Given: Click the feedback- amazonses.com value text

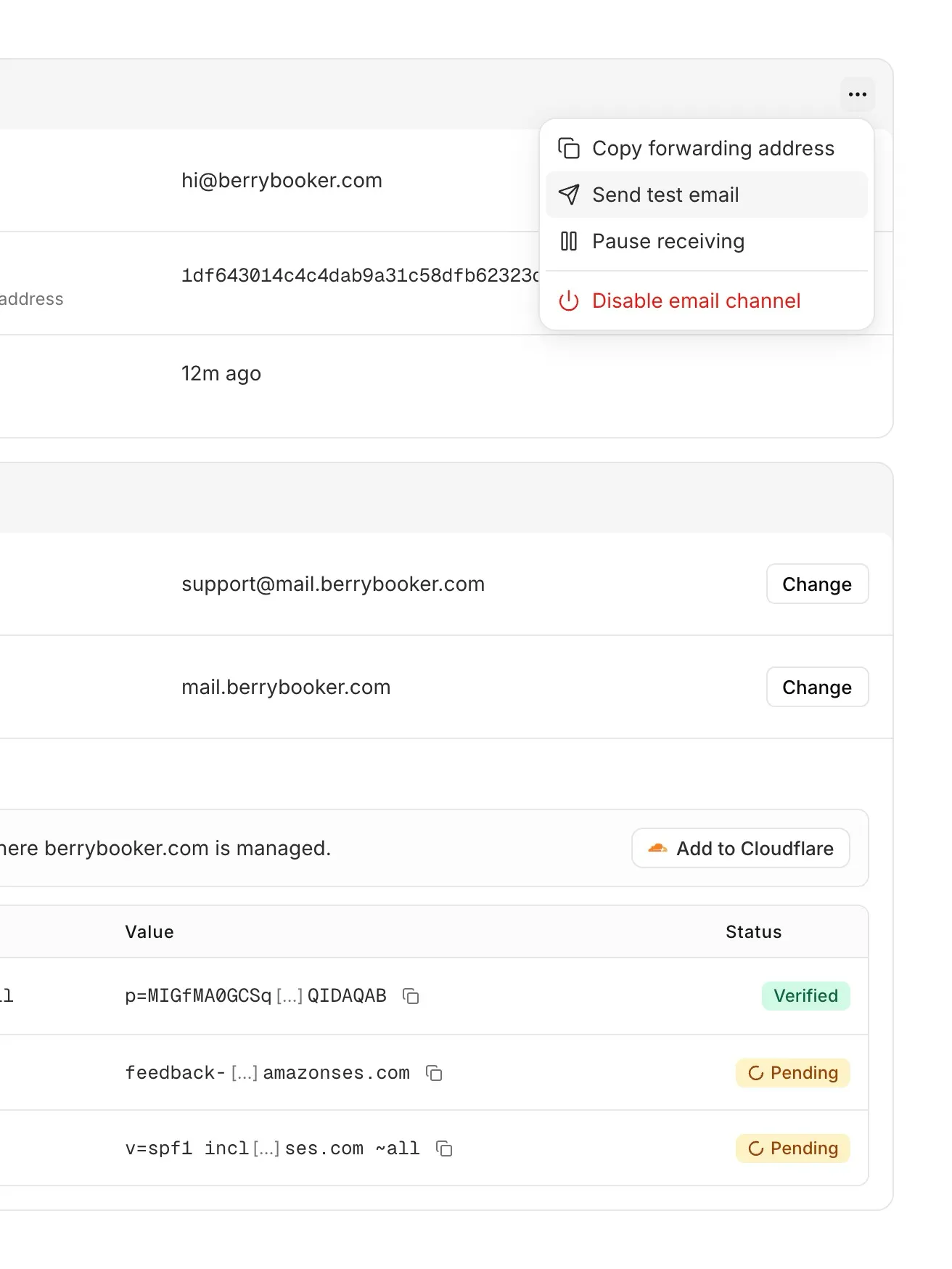Looking at the screenshot, I should tap(267, 1073).
